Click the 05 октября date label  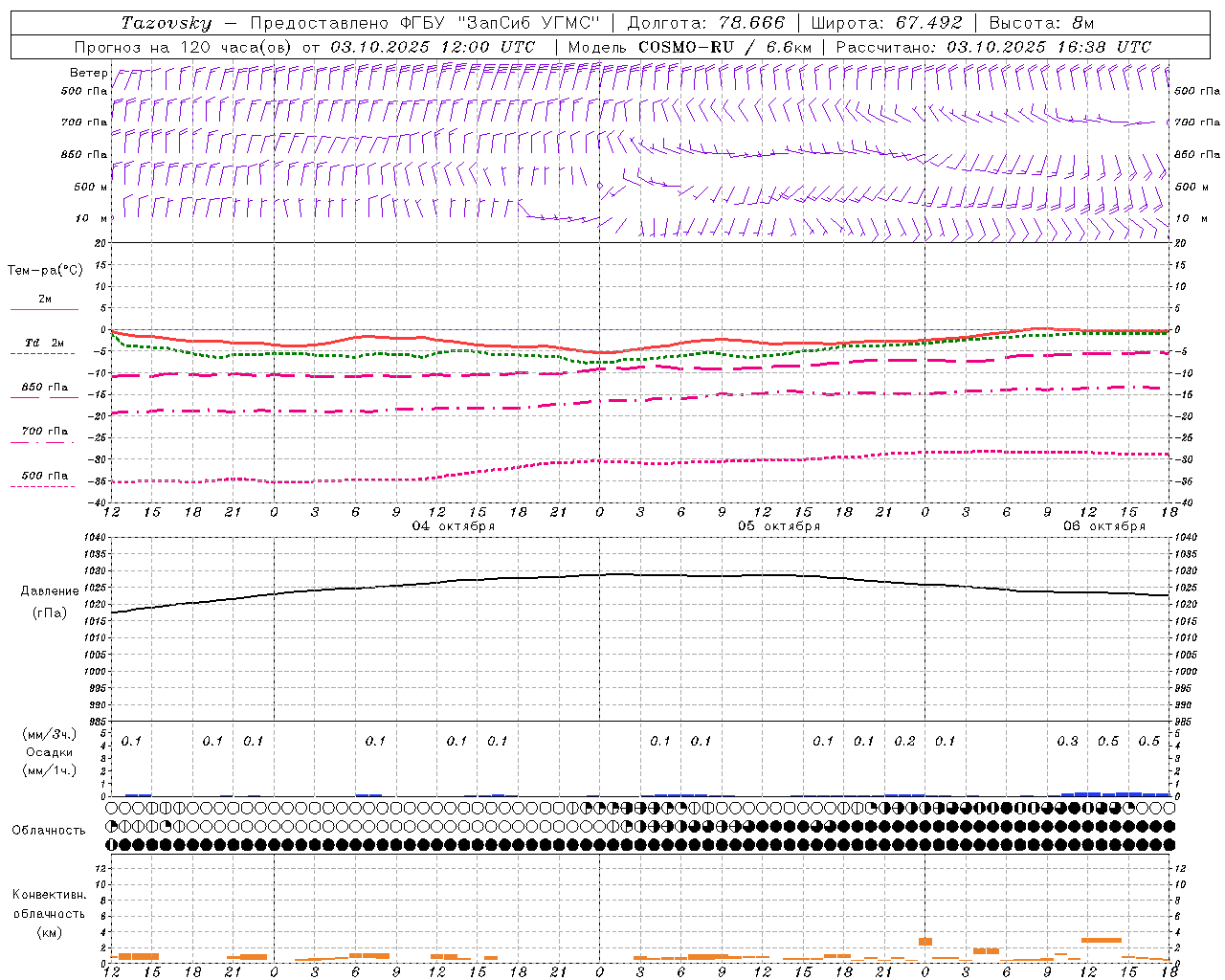(x=779, y=526)
